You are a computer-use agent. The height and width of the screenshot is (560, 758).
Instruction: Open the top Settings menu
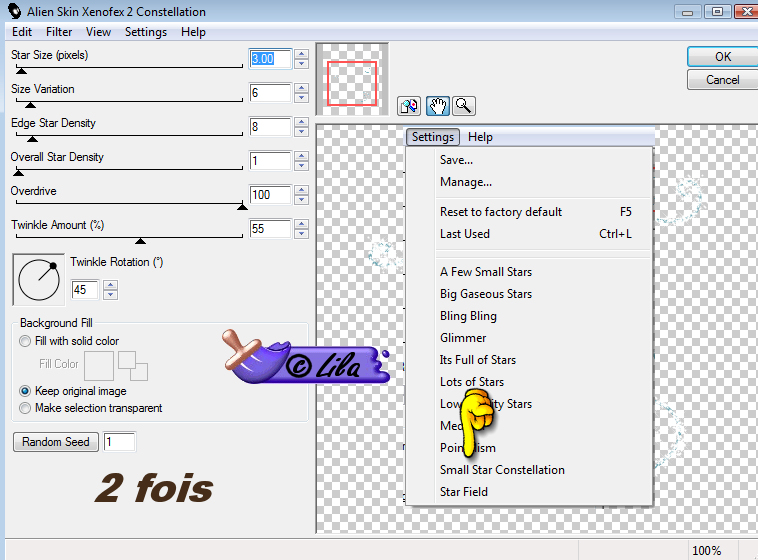click(146, 32)
